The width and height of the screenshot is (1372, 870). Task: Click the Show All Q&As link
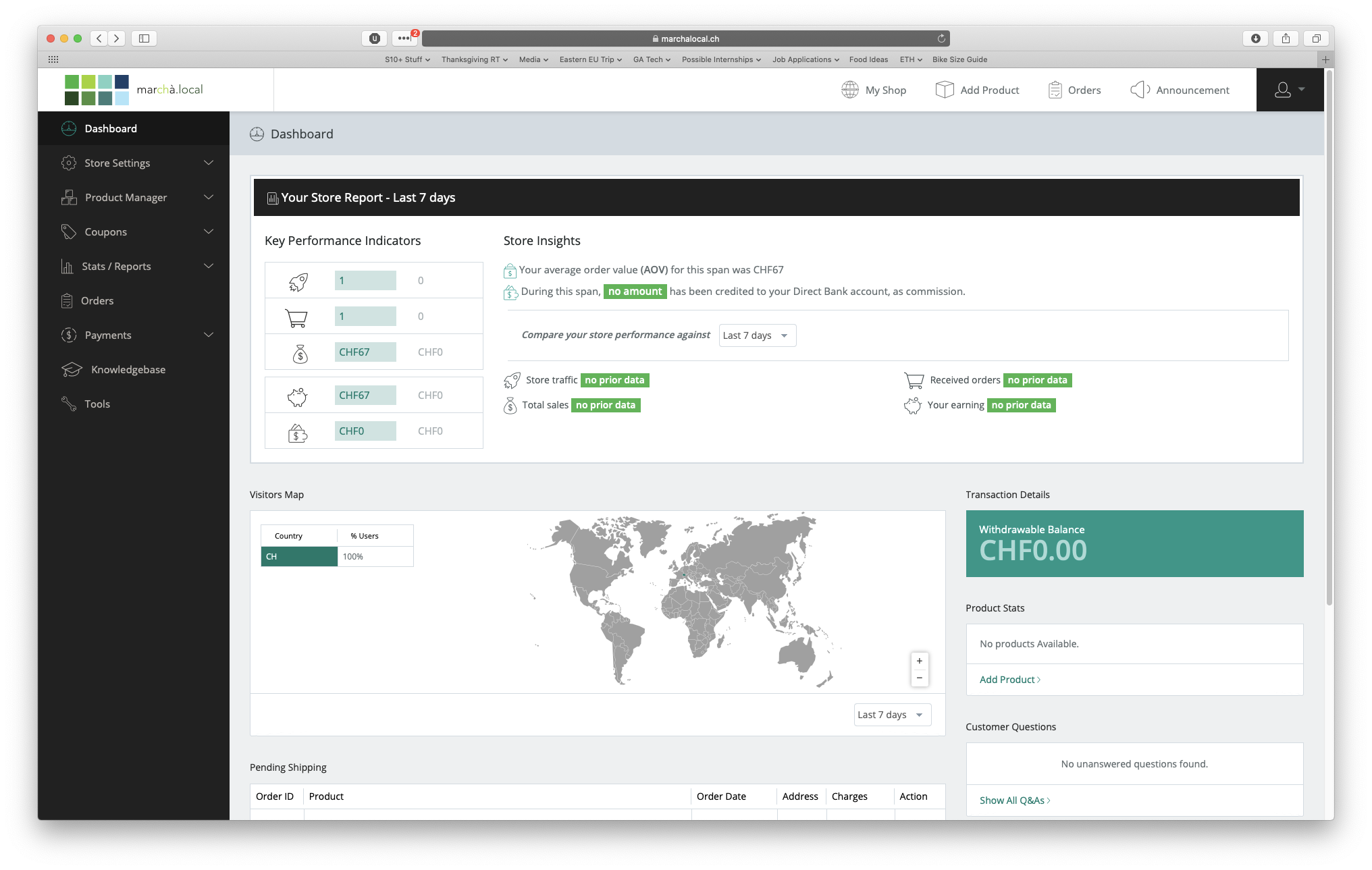pos(1014,800)
